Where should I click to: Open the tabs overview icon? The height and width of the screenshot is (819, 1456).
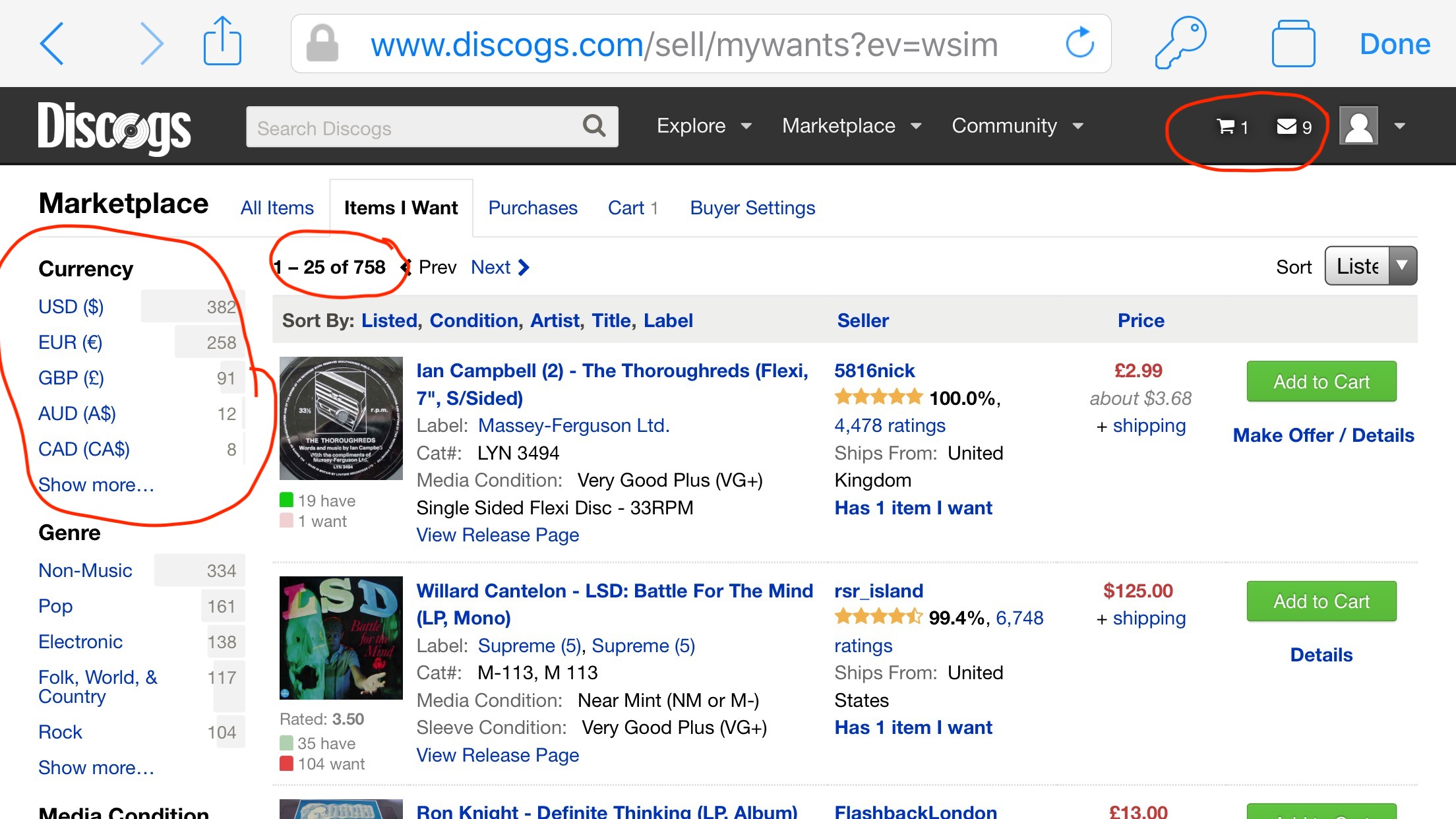(x=1293, y=44)
